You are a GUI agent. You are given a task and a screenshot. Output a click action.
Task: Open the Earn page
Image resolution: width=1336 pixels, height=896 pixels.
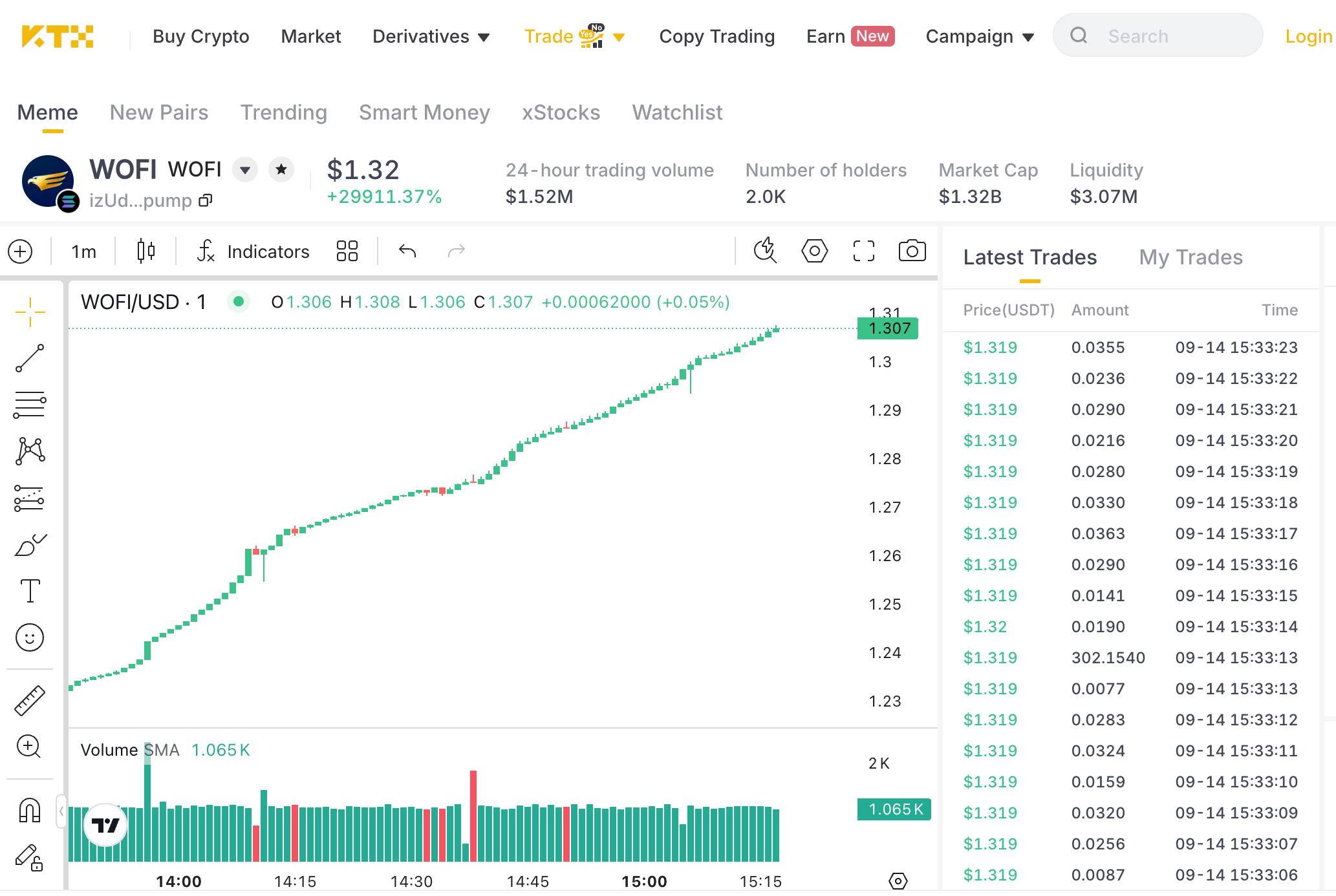click(850, 36)
